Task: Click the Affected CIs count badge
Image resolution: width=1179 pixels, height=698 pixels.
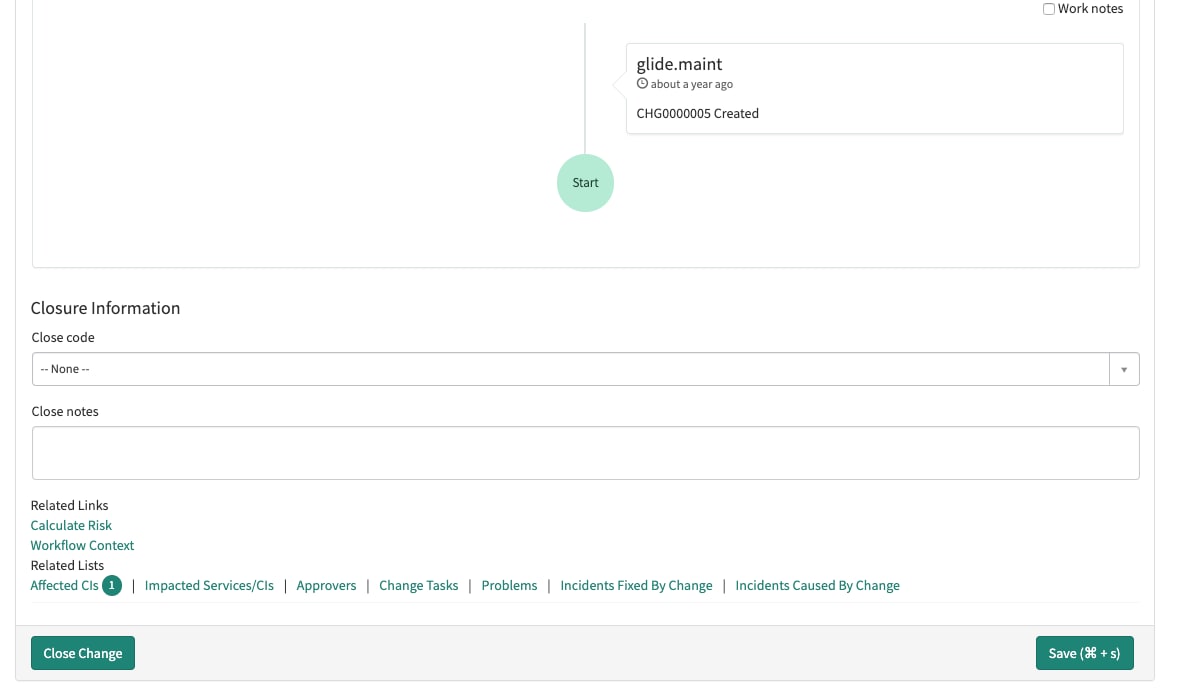Action: pyautogui.click(x=111, y=585)
